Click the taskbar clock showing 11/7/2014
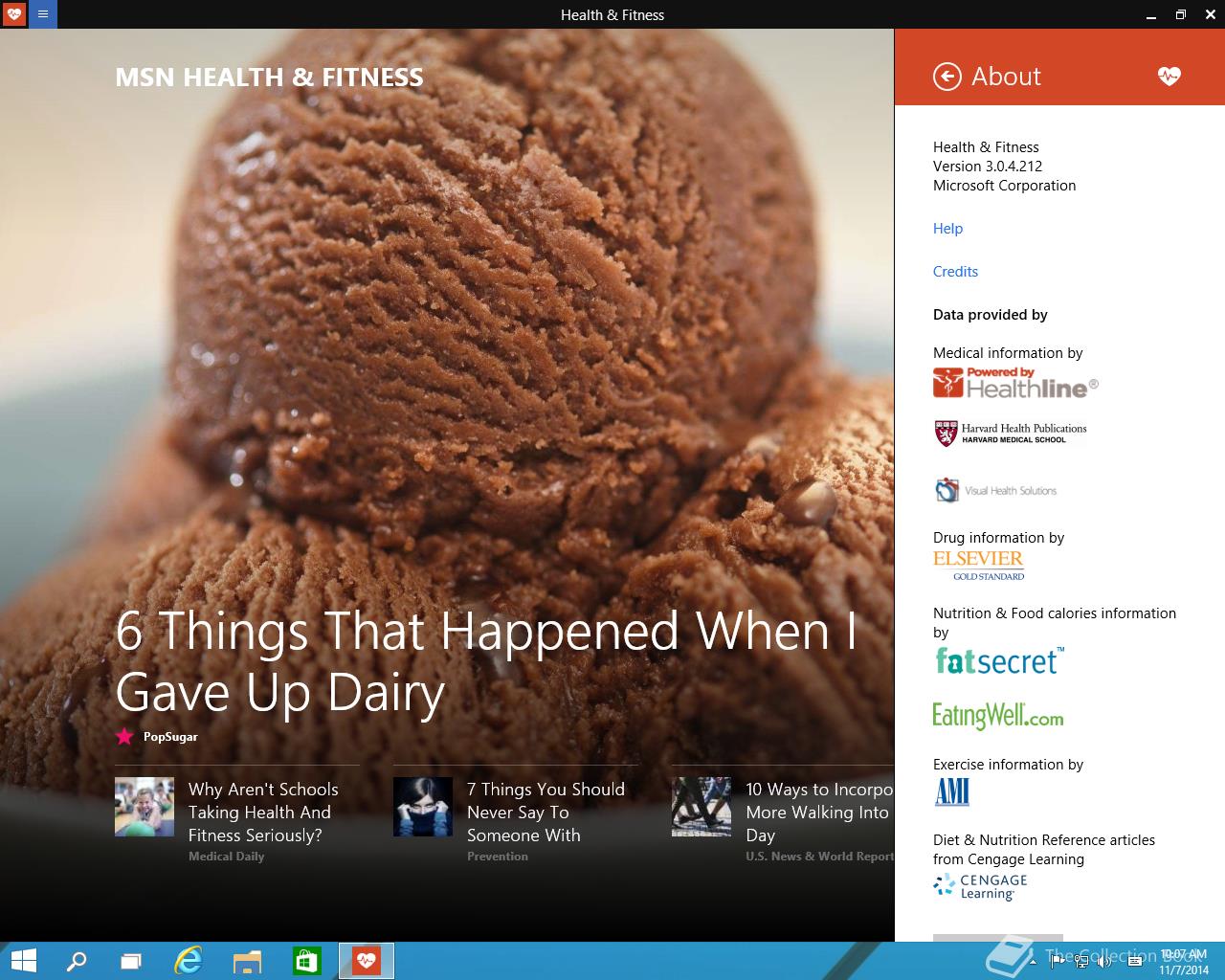Screen dimensions: 1225x980 [x=1184, y=962]
